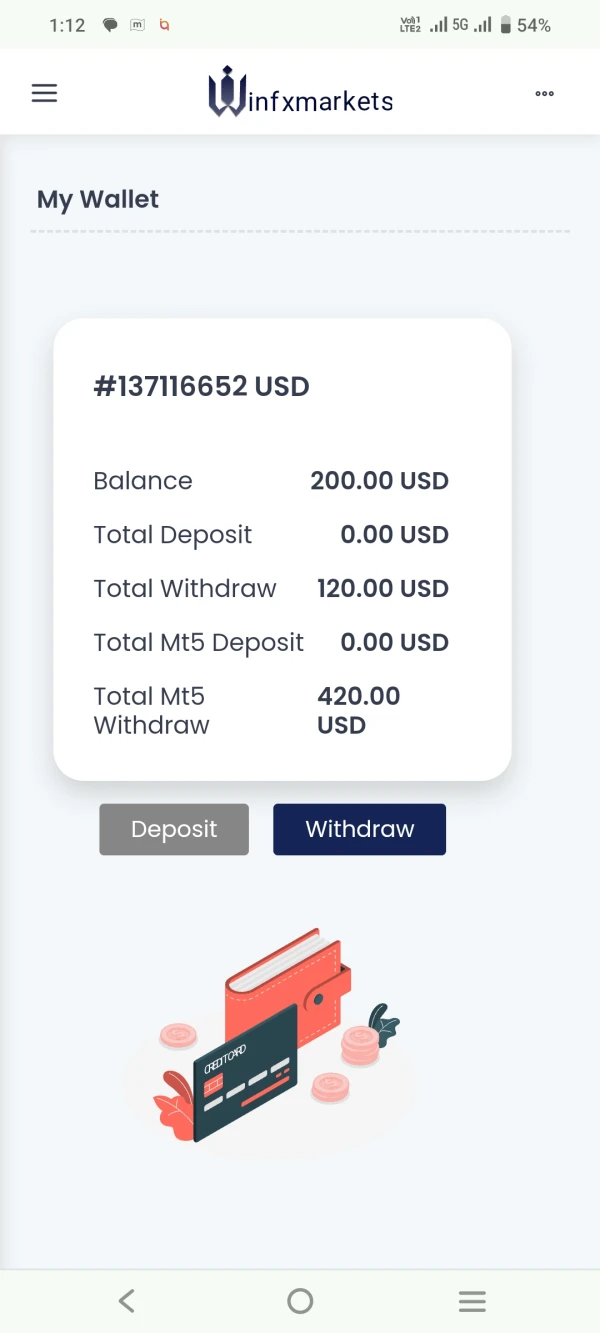Tap the chat notification icon in status bar

click(x=110, y=26)
